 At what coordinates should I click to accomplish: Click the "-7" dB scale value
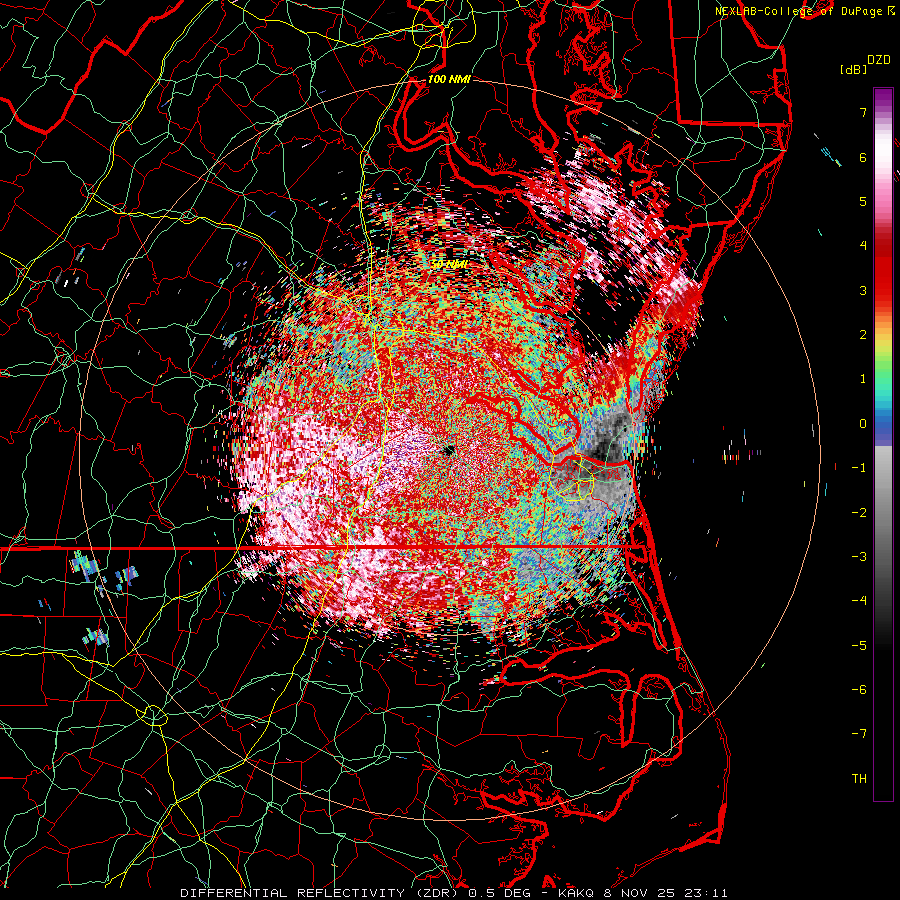click(859, 734)
